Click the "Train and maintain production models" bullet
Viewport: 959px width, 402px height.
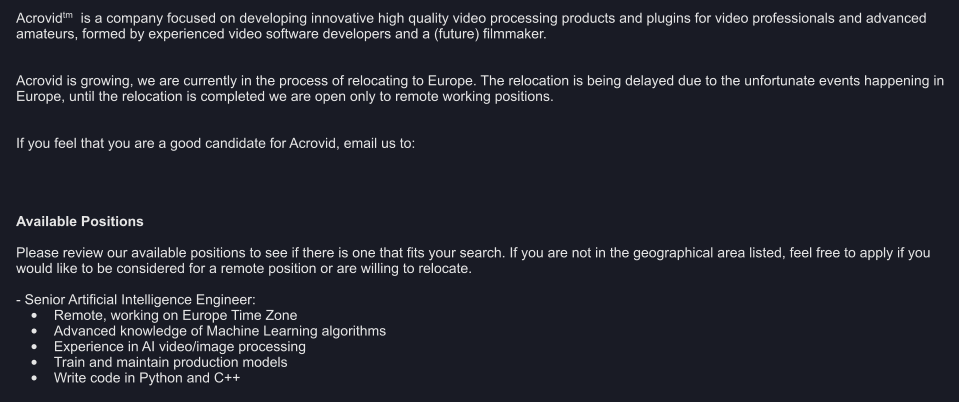coord(171,362)
